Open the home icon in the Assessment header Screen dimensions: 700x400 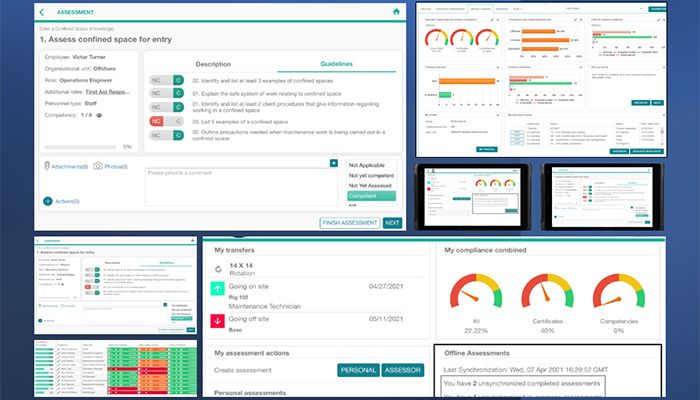tap(396, 12)
